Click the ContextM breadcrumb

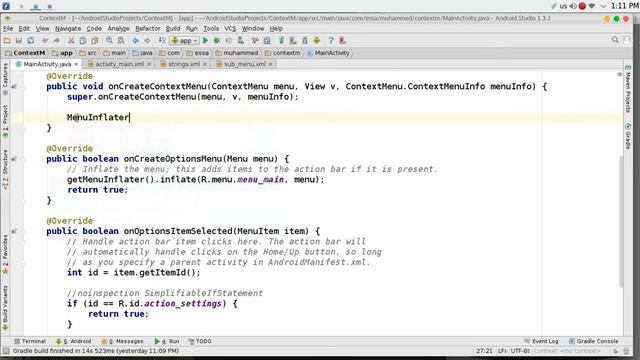pyautogui.click(x=25, y=53)
